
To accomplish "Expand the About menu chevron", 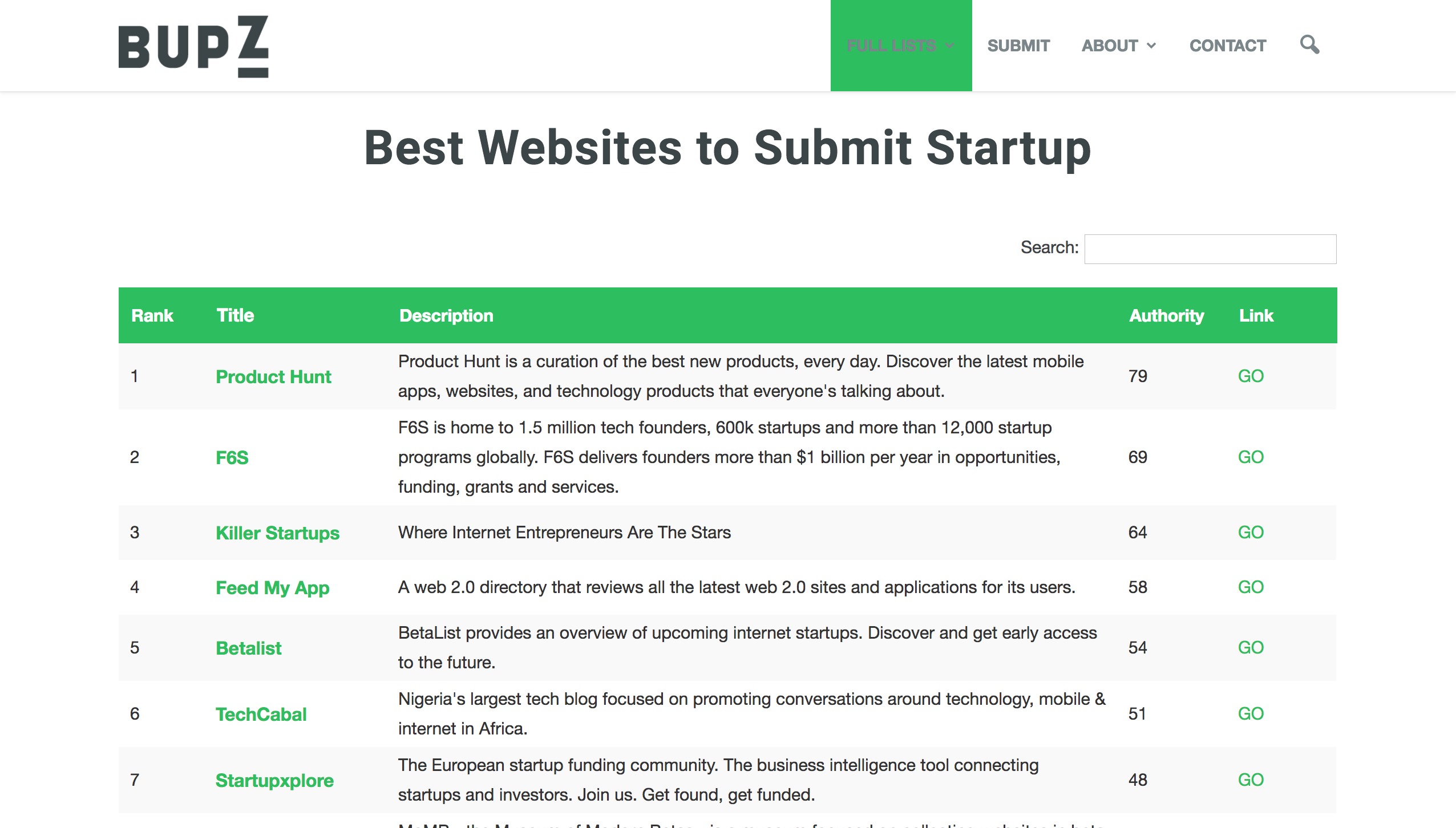I will point(1151,46).
